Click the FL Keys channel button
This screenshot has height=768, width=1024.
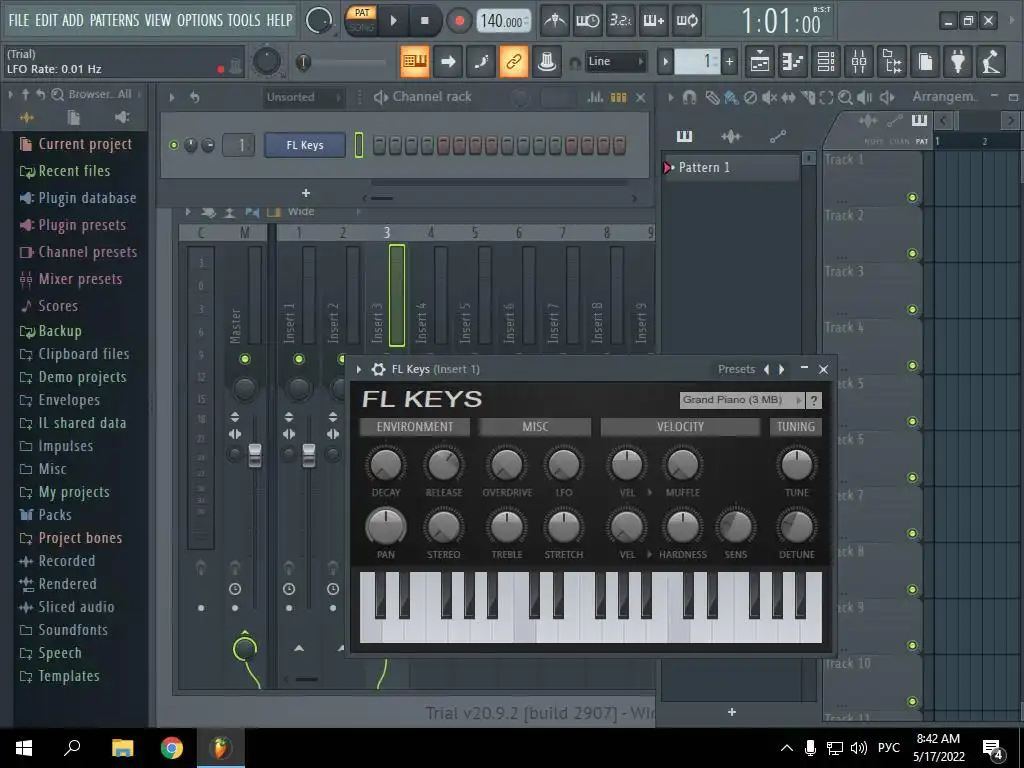pyautogui.click(x=305, y=145)
